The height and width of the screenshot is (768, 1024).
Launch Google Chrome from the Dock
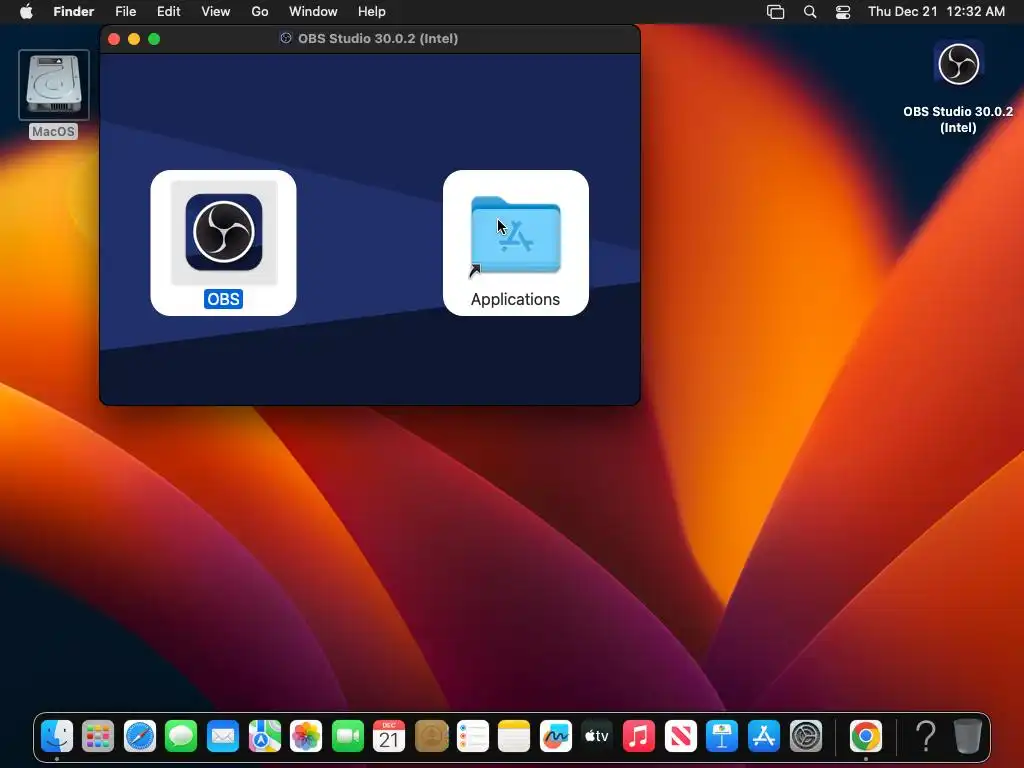pos(866,736)
